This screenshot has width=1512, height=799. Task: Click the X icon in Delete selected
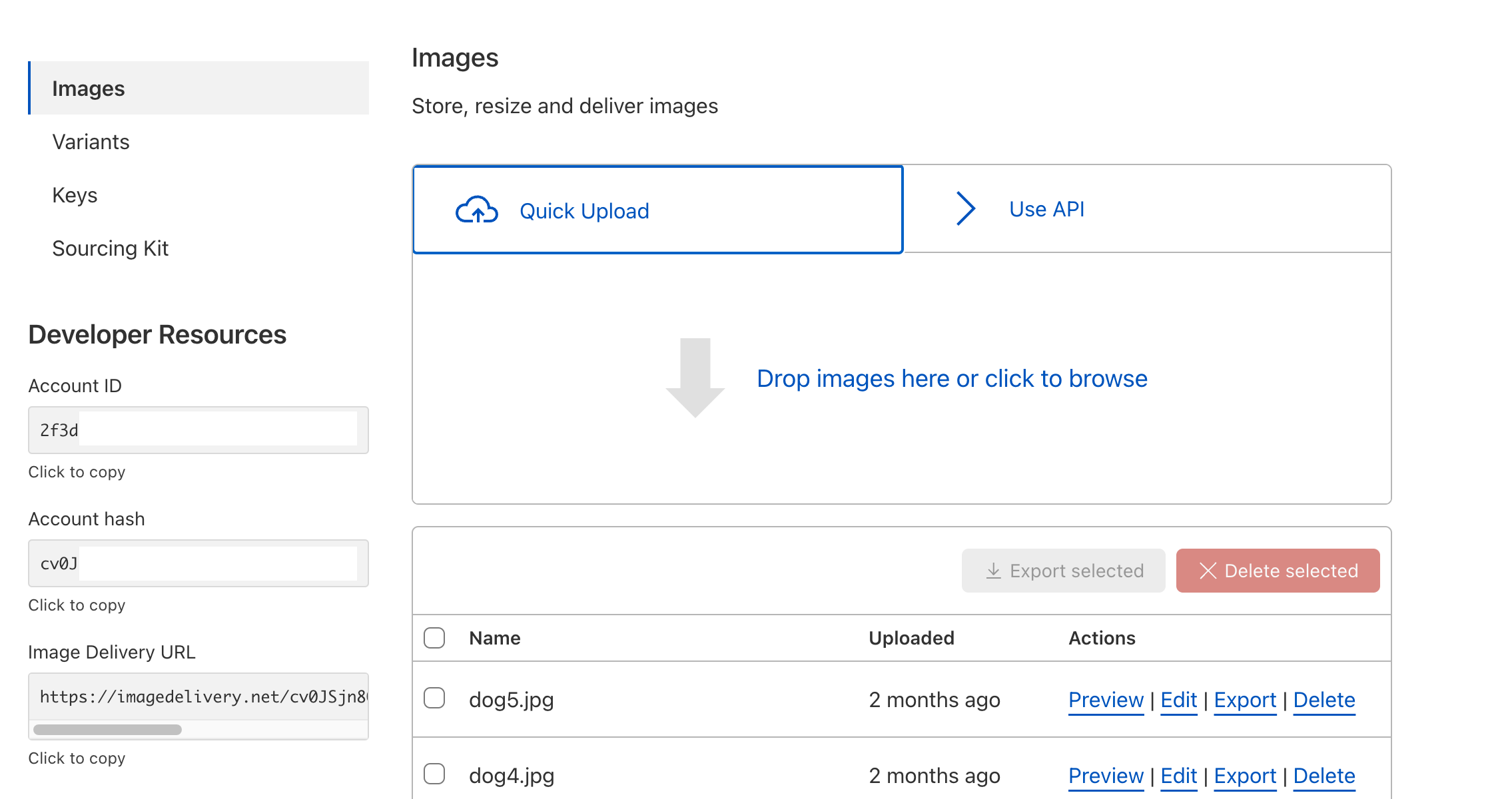(x=1207, y=571)
